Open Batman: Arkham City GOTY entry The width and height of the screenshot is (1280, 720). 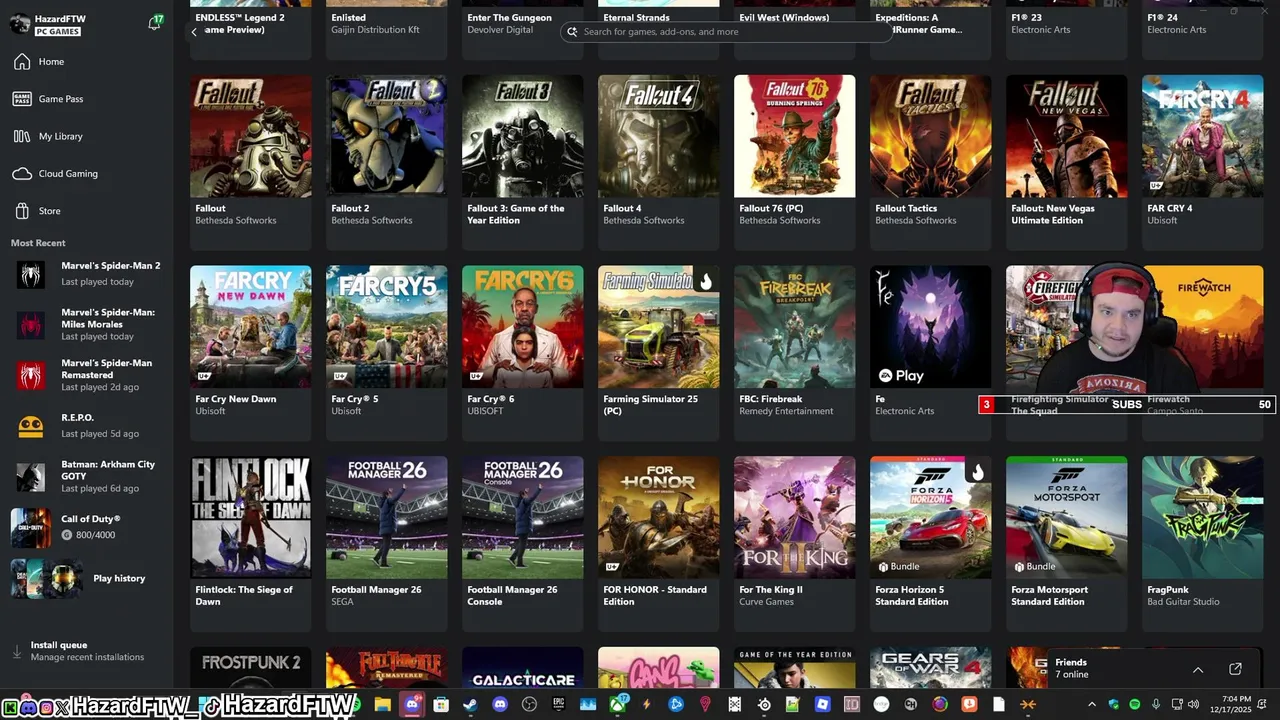86,476
